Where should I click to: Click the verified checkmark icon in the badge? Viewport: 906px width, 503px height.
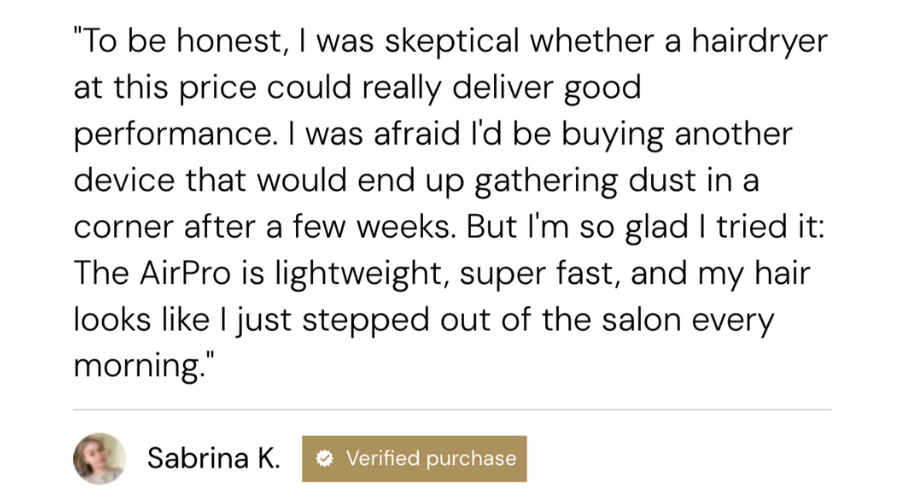tap(324, 459)
